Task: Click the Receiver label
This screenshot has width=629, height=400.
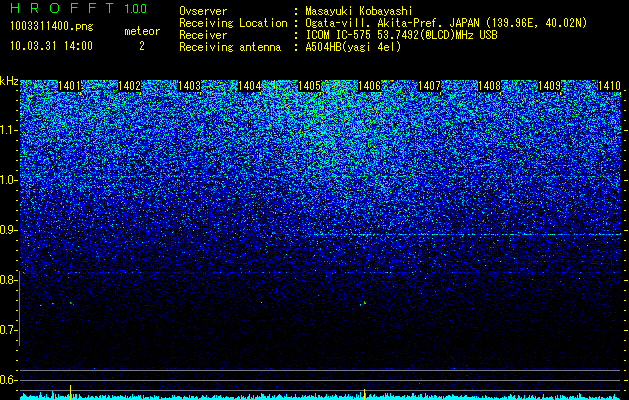Action: [203, 35]
